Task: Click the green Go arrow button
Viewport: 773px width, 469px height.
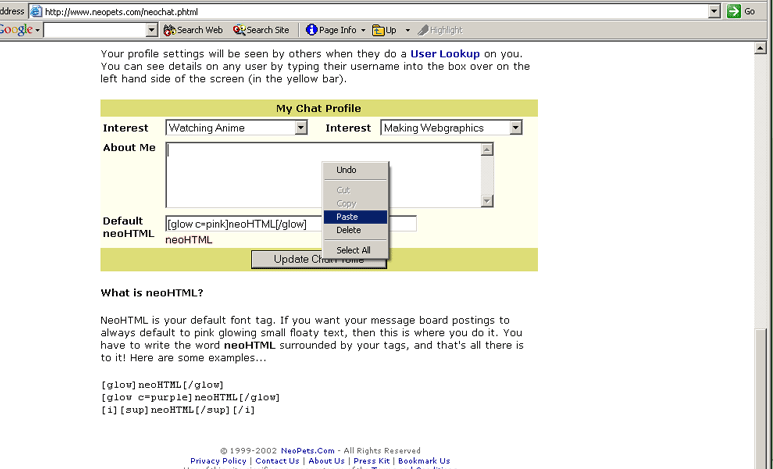Action: [x=734, y=11]
